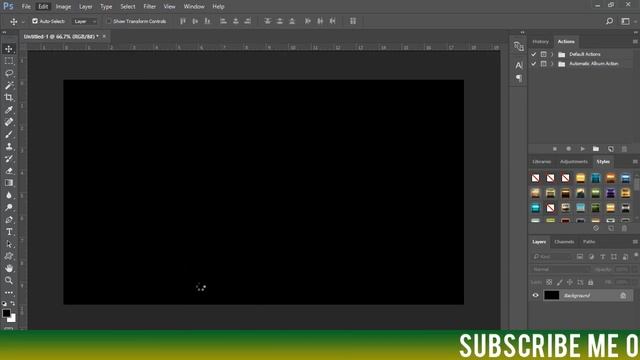Screen dimensions: 640x360
Task: Switch to the Channels tab
Action: coord(564,242)
